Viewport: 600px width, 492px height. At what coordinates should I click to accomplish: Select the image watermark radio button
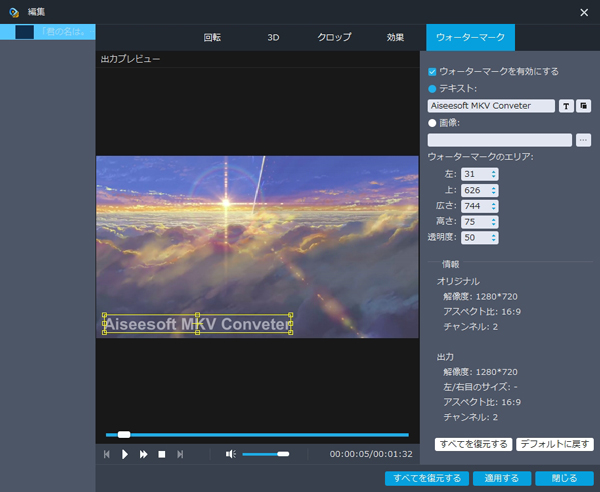coord(432,123)
